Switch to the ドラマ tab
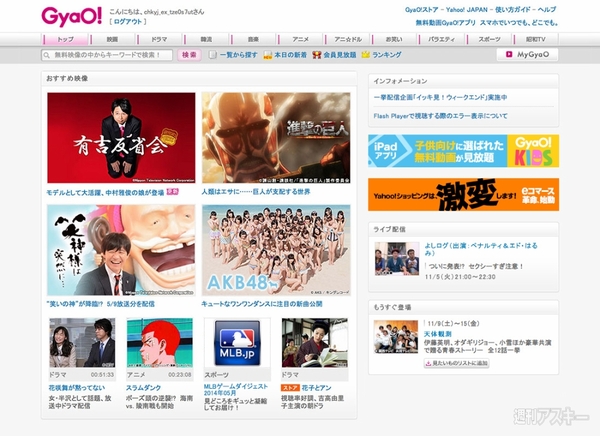Image resolution: width=600 pixels, height=436 pixels. point(159,39)
